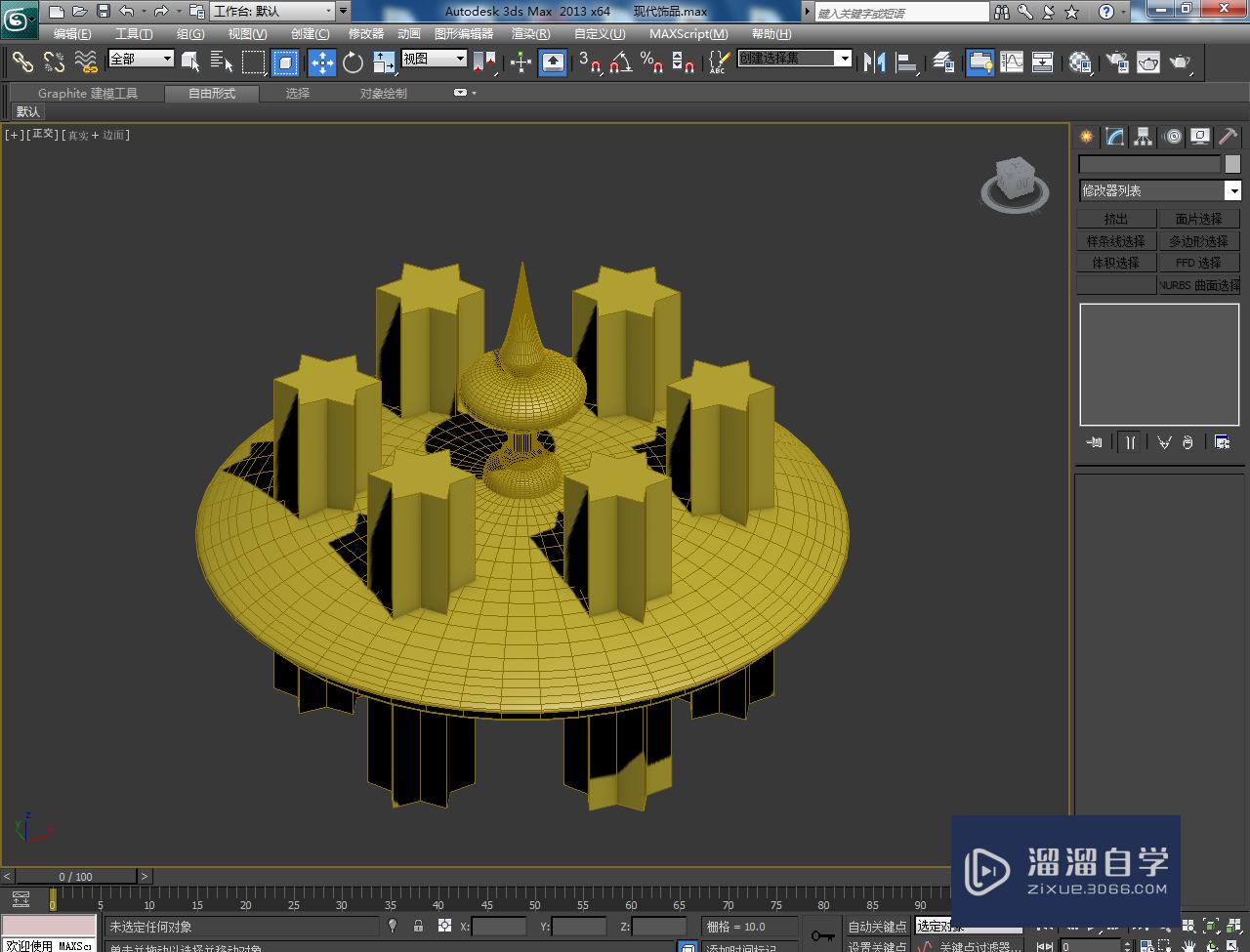
Task: Open Rendered Frame Window icon
Action: [x=1148, y=62]
